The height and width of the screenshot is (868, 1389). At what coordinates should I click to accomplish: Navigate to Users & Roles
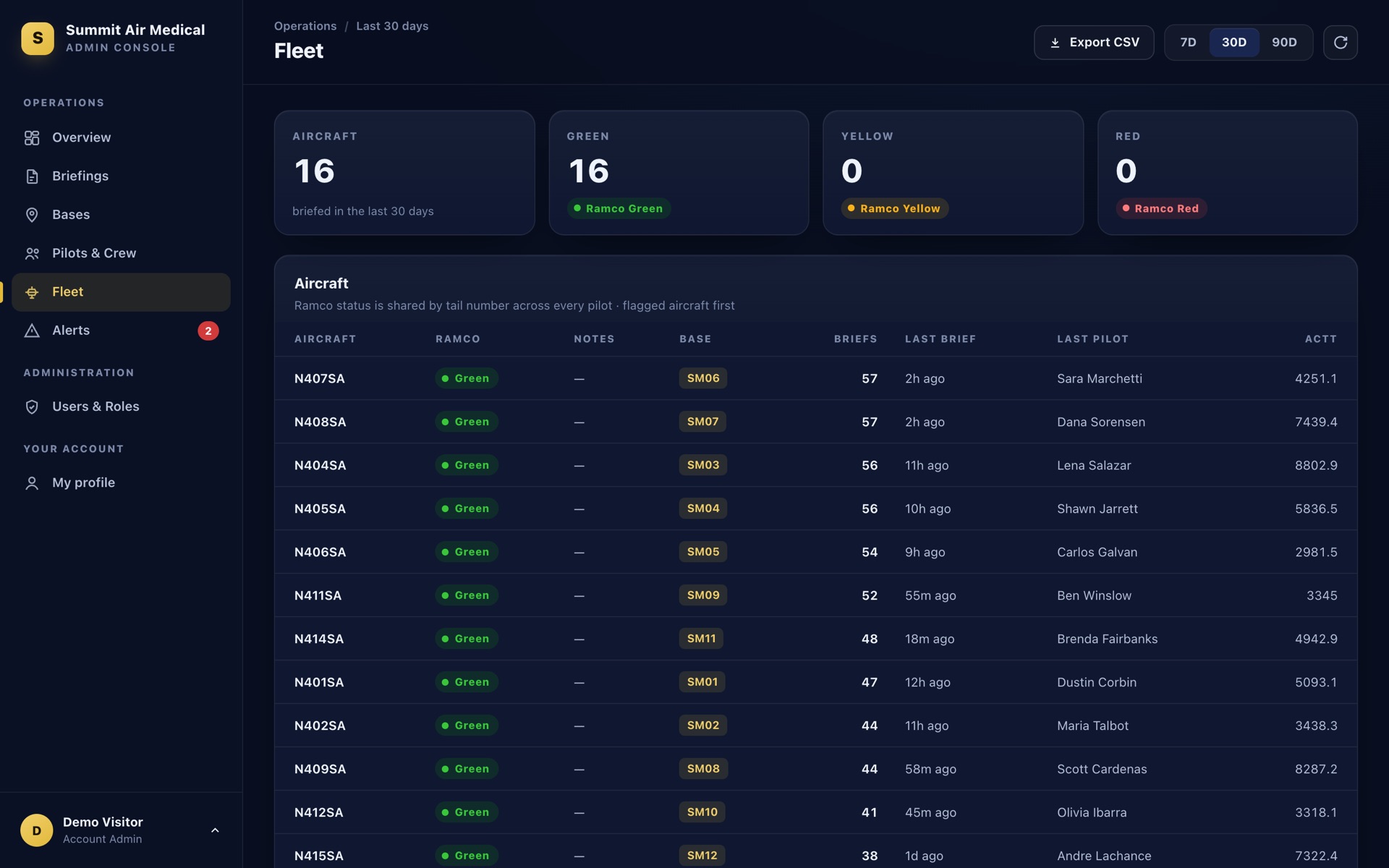click(121, 407)
